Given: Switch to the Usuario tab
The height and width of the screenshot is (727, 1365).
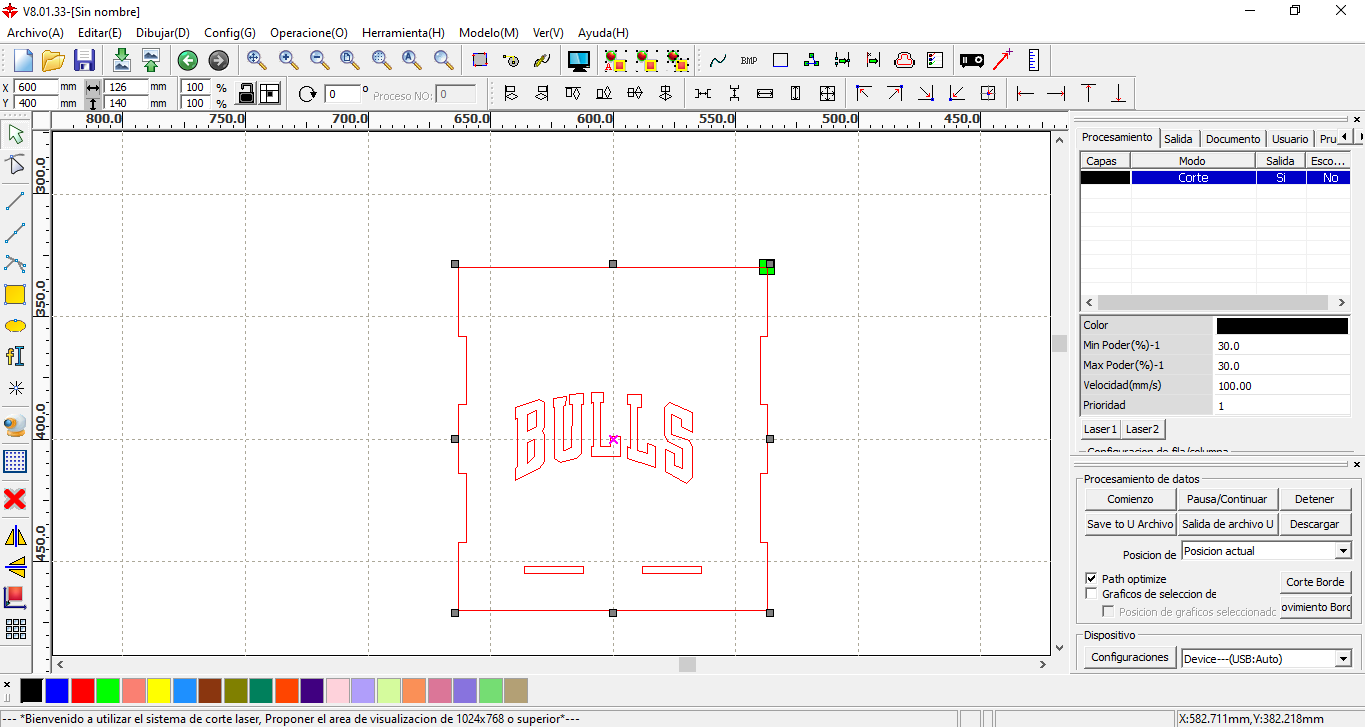Looking at the screenshot, I should pyautogui.click(x=1290, y=139).
